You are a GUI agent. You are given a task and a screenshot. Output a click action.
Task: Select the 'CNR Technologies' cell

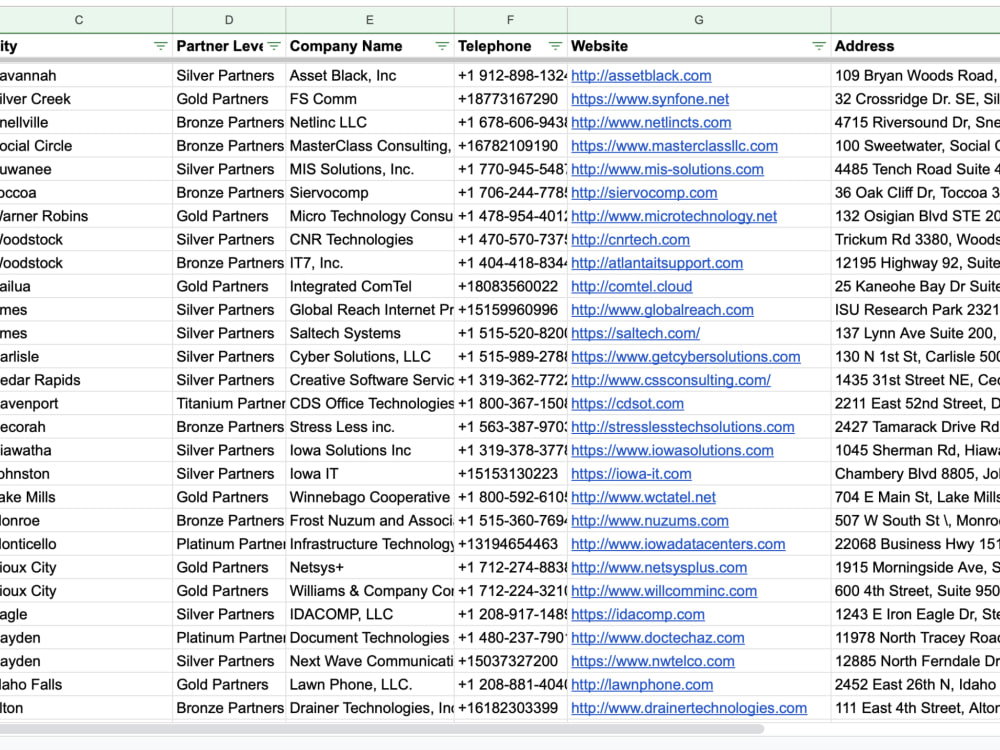click(x=370, y=240)
